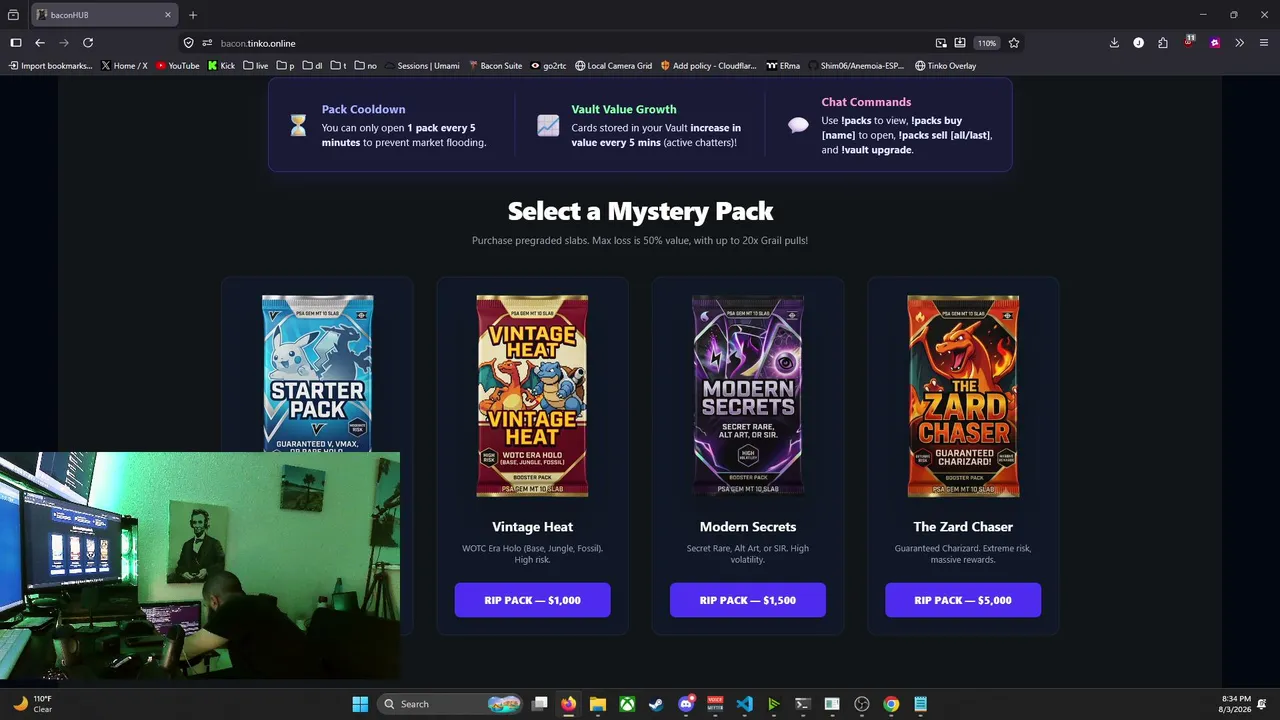Screen dimensions: 1280x720
Task: Select the baconHUB browser tab
Action: [x=104, y=15]
